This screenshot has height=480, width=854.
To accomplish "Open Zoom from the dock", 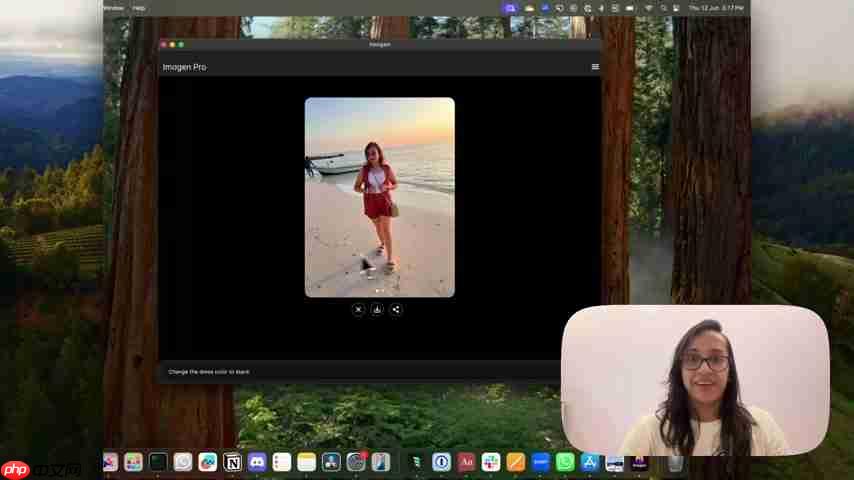I will (x=540, y=463).
